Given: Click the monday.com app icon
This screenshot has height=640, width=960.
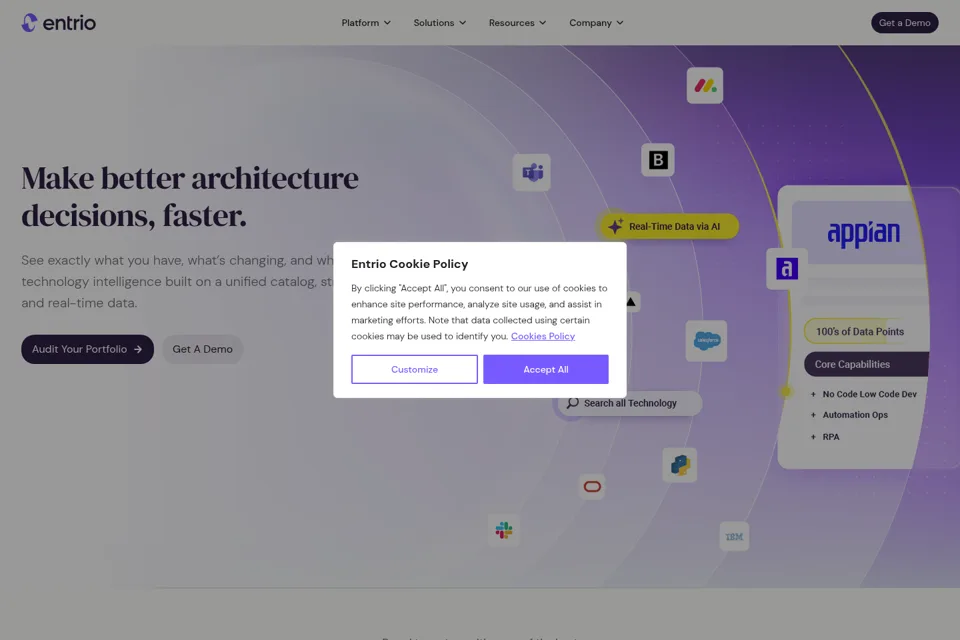Looking at the screenshot, I should pos(705,86).
